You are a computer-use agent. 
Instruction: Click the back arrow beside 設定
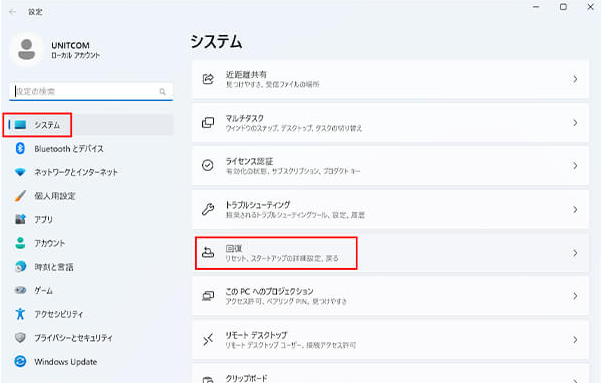(x=13, y=12)
